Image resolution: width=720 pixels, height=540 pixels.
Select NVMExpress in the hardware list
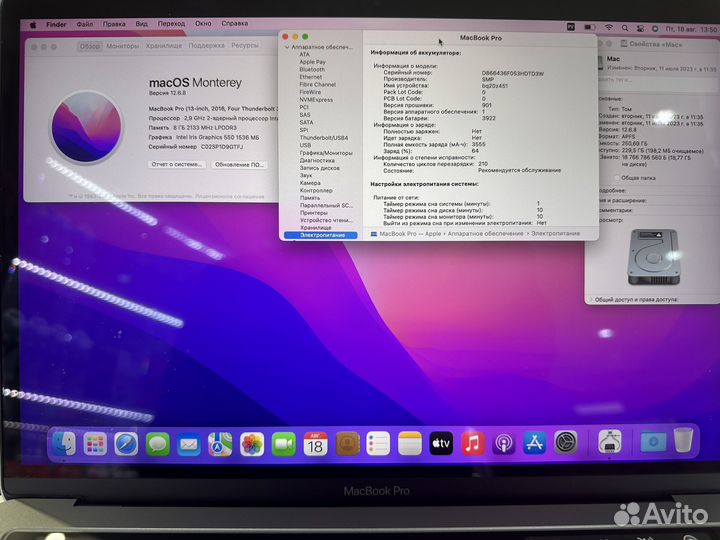(316, 100)
